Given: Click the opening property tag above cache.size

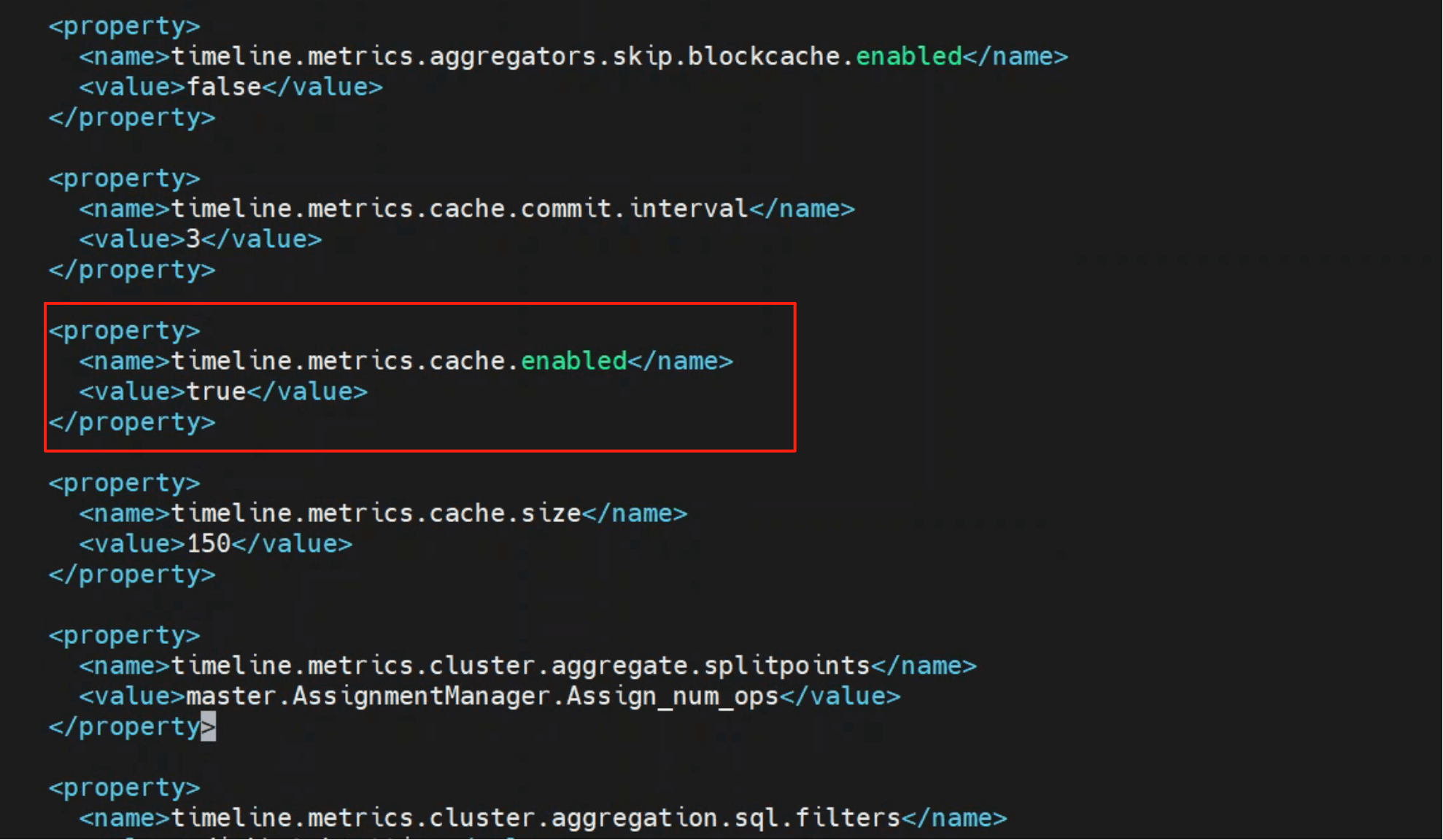Looking at the screenshot, I should [x=124, y=483].
